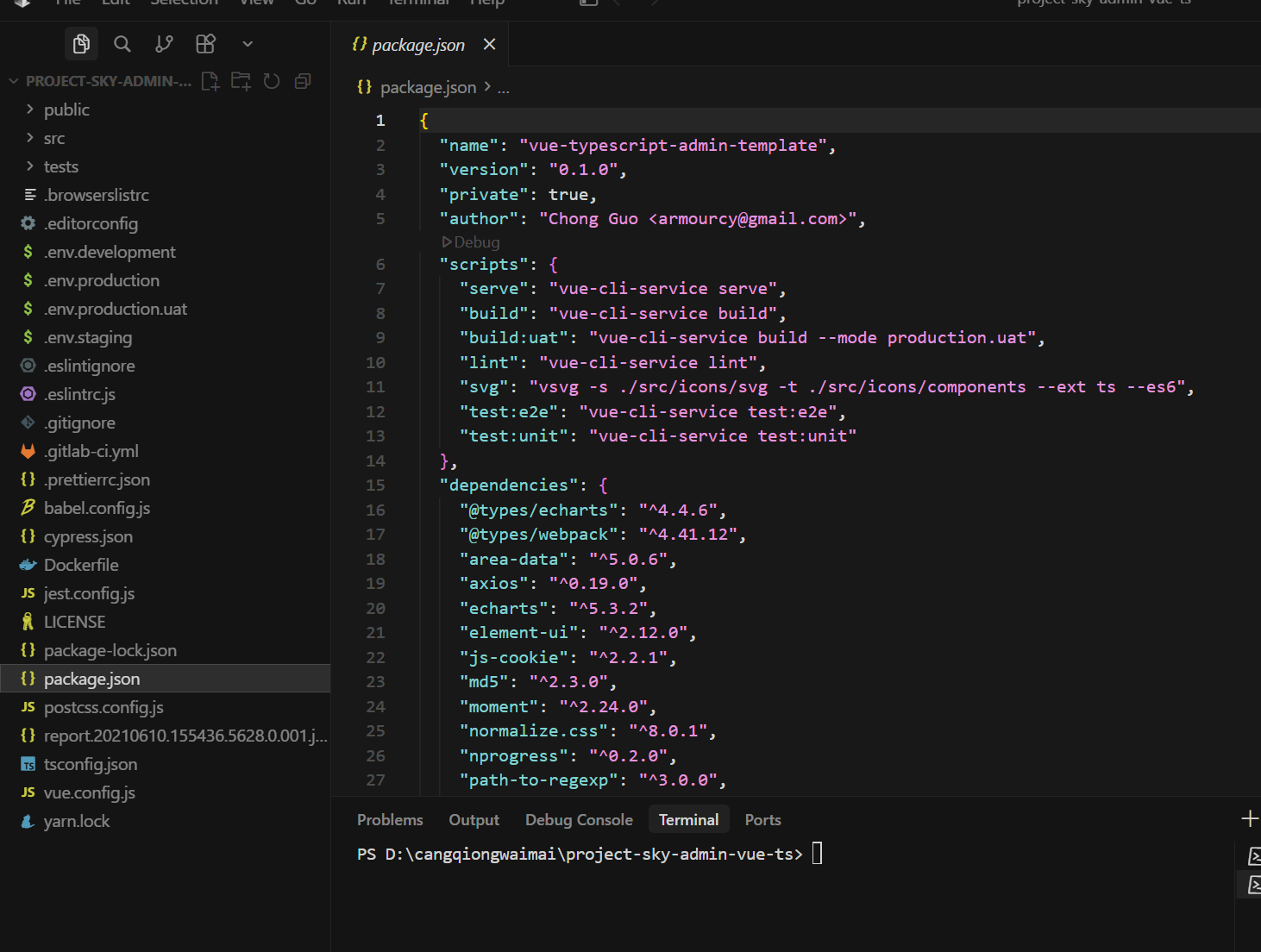Viewport: 1261px width, 952px height.
Task: Click the license icon beside LICENSE
Action: [28, 622]
